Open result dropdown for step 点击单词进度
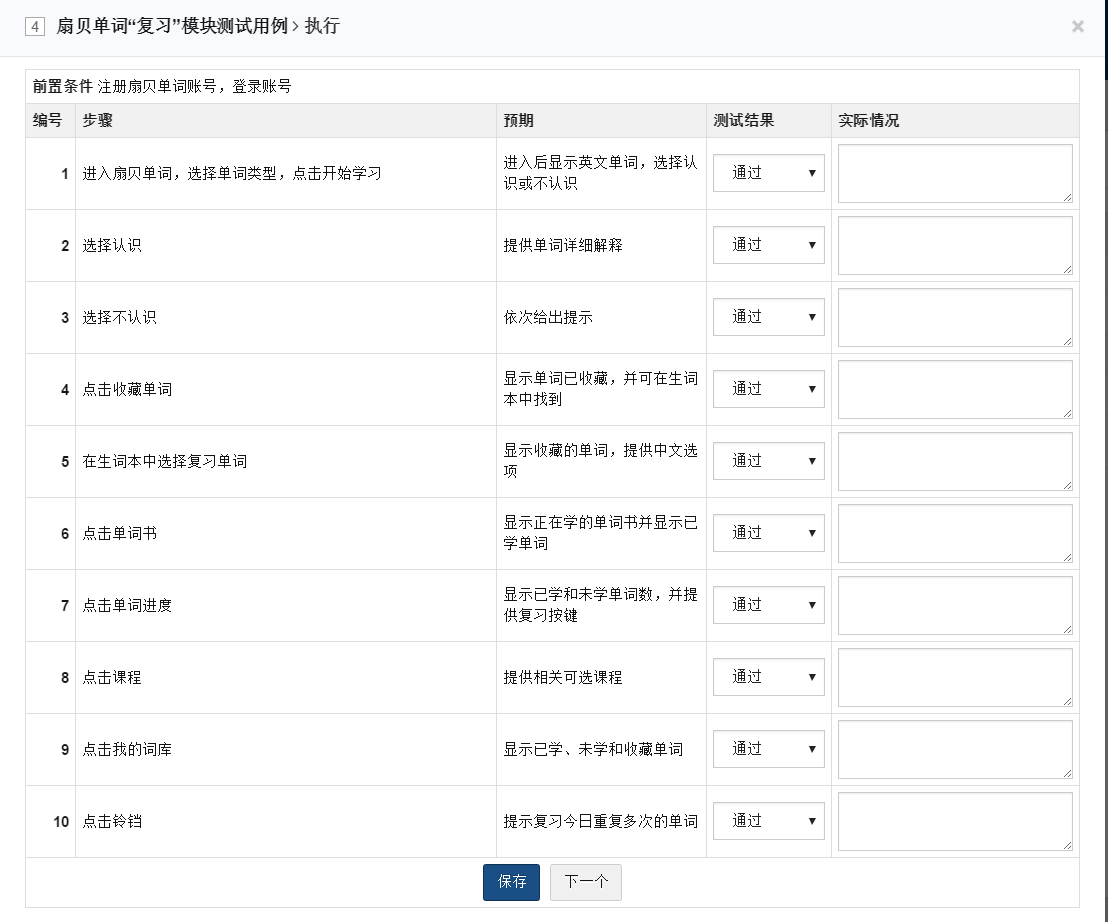The image size is (1108, 922). [769, 605]
